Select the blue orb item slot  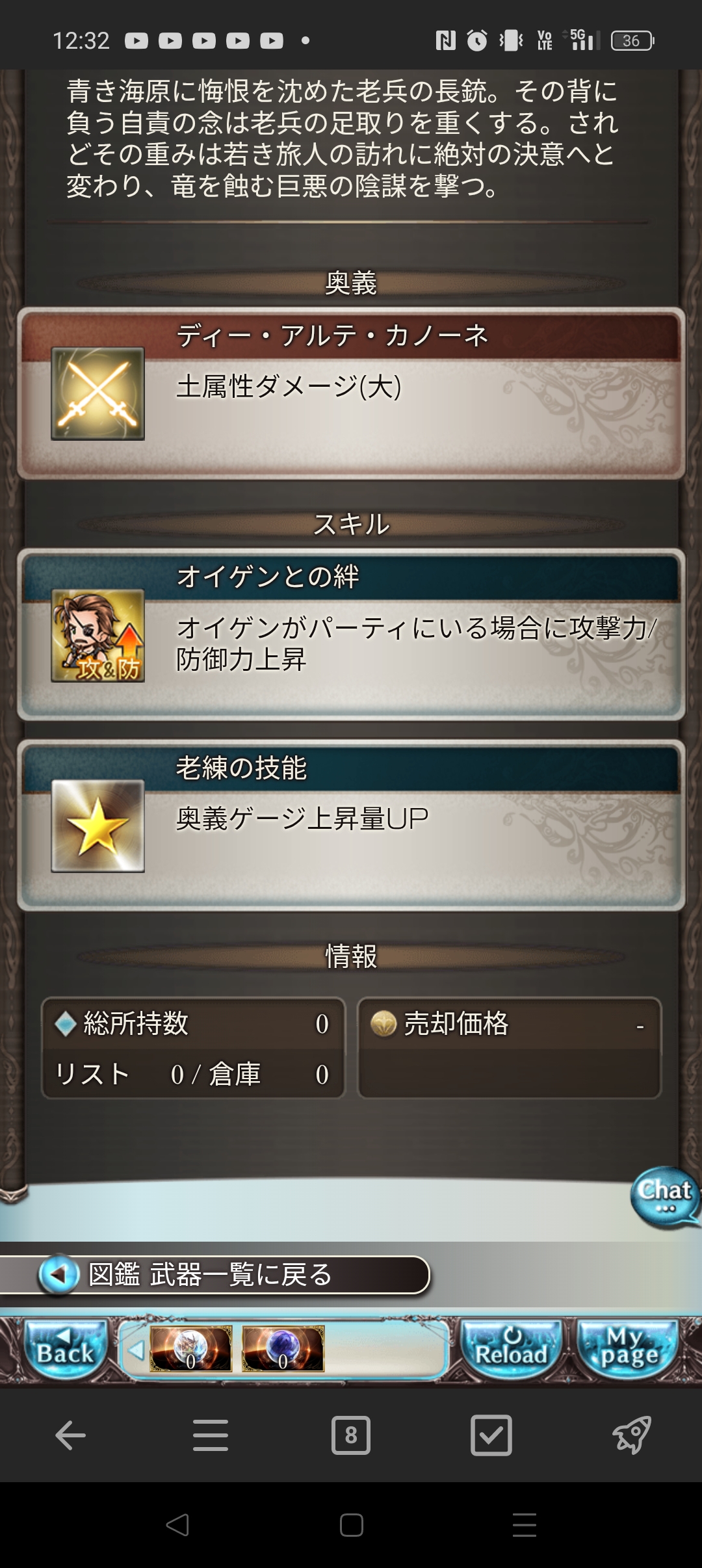click(x=283, y=1349)
